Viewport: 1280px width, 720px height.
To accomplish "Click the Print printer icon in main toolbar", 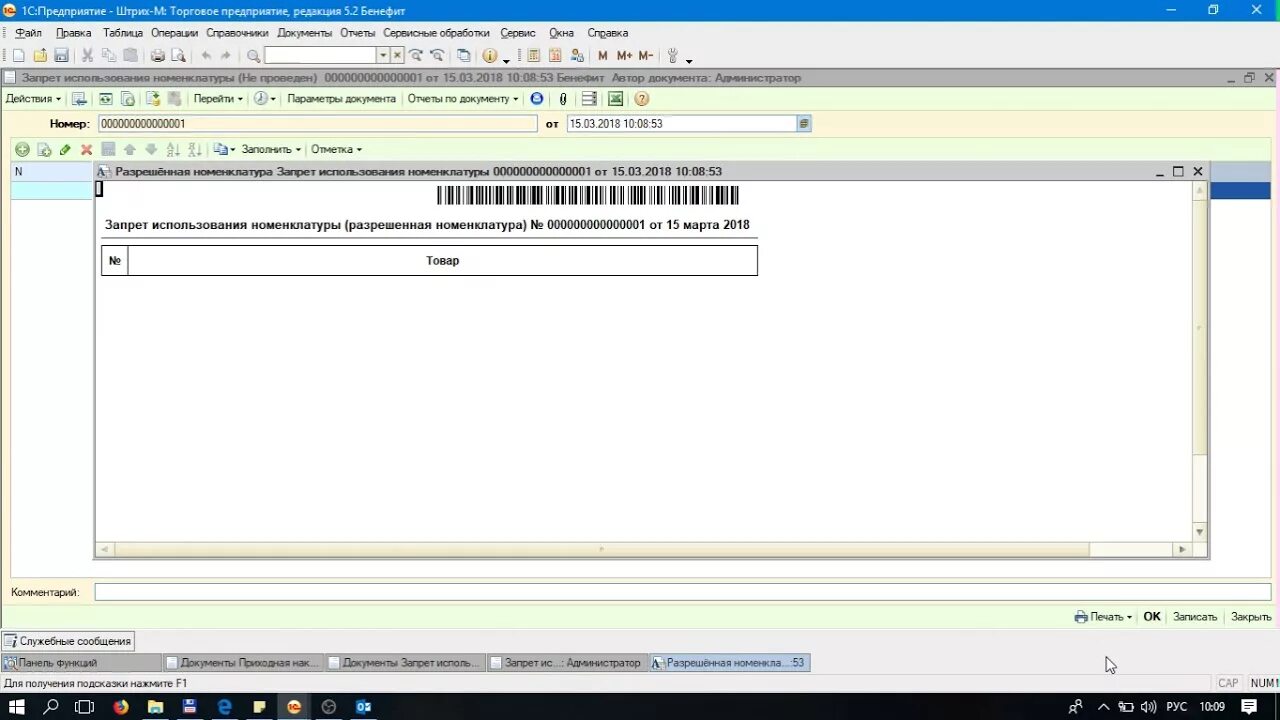I will (157, 56).
